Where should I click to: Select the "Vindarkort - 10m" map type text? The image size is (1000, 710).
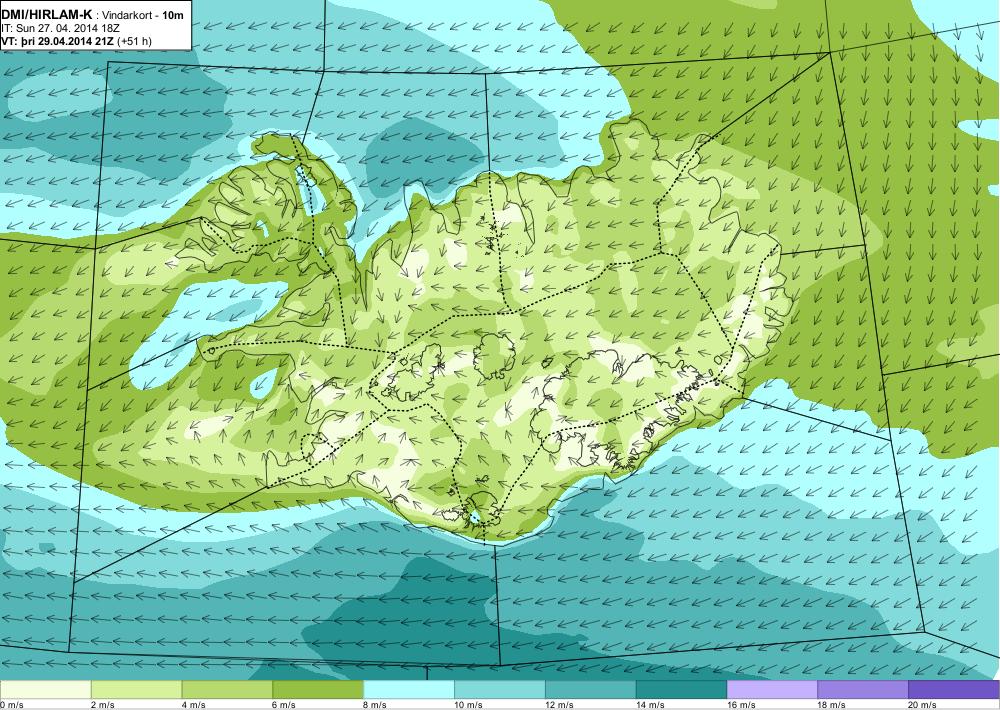pyautogui.click(x=143, y=15)
